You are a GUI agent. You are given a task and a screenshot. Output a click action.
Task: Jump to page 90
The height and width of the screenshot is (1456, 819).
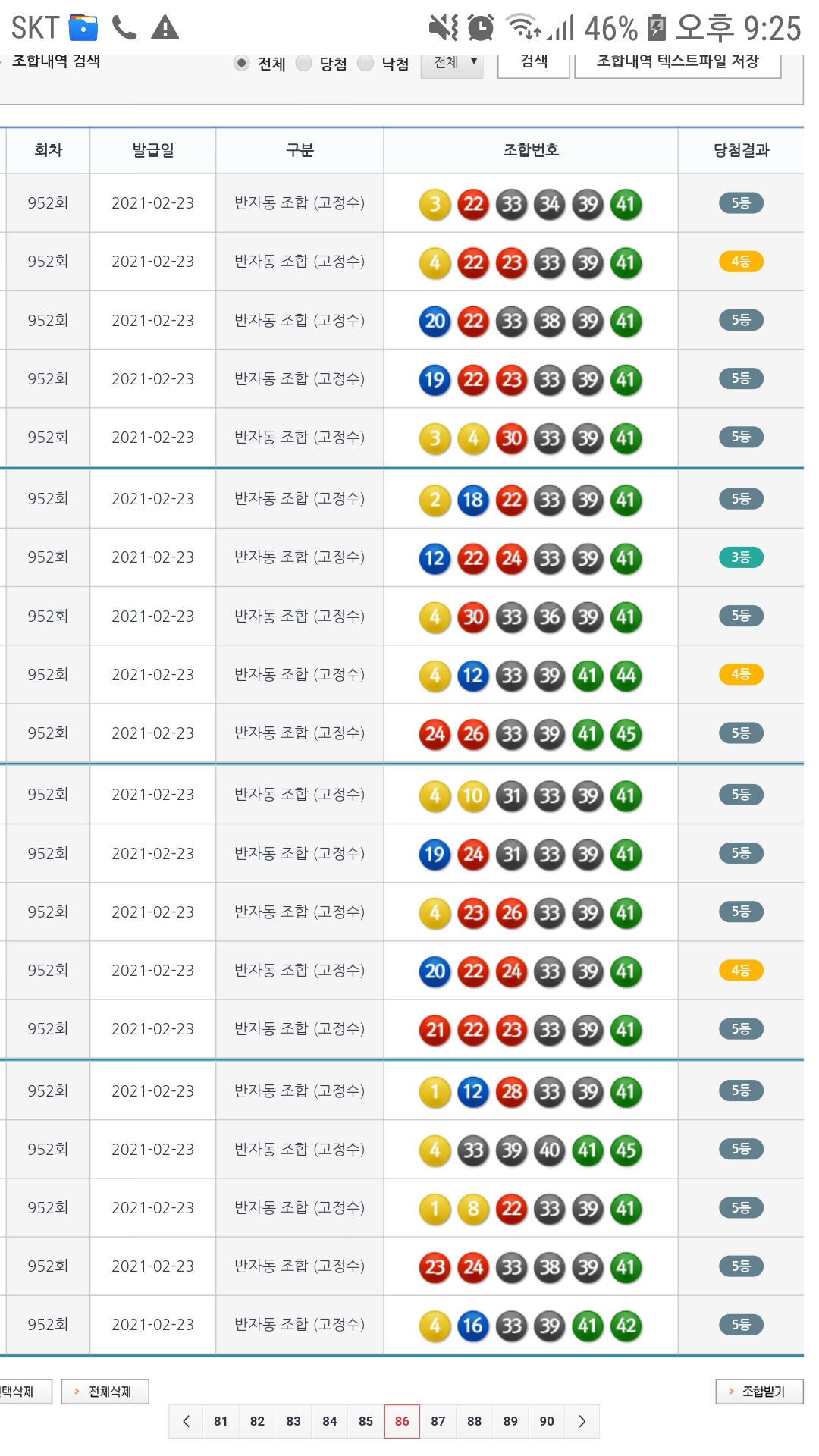tap(547, 1421)
